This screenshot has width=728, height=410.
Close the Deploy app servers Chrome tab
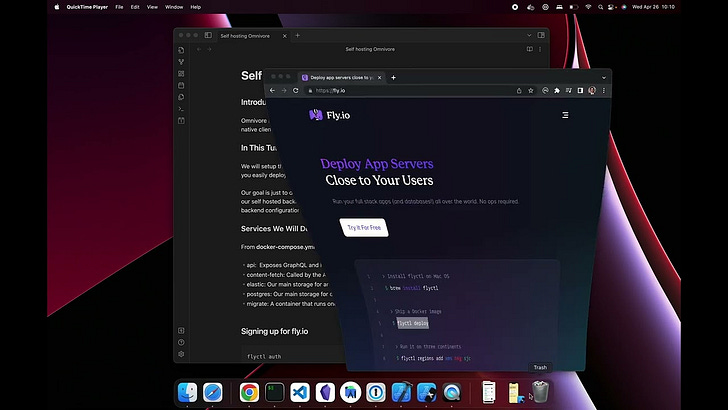coord(379,78)
